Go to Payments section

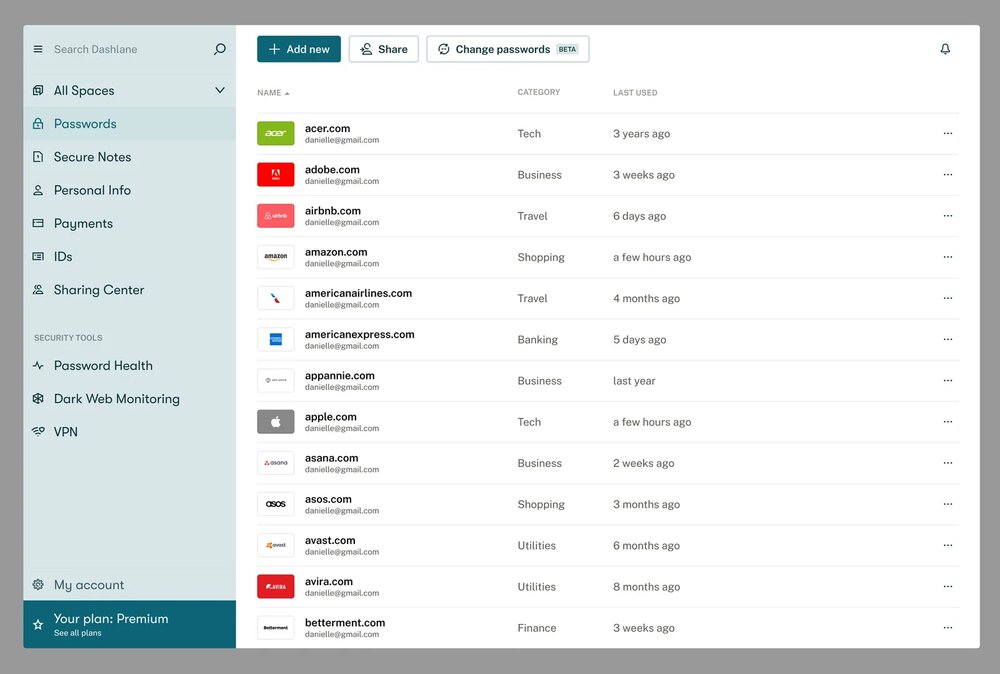(83, 224)
